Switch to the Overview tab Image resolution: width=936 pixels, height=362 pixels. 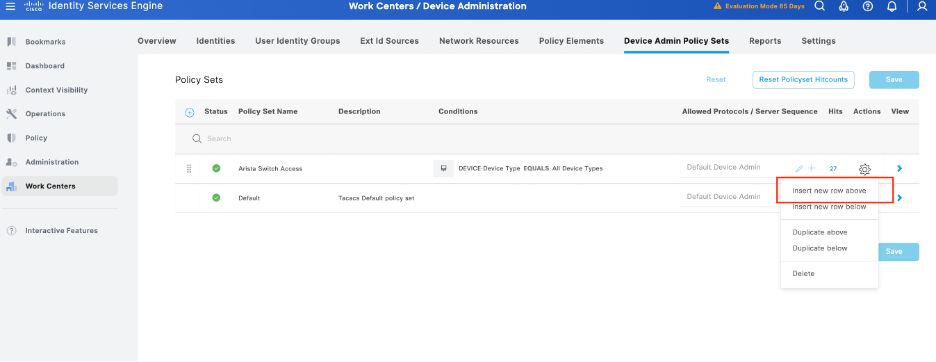point(156,41)
